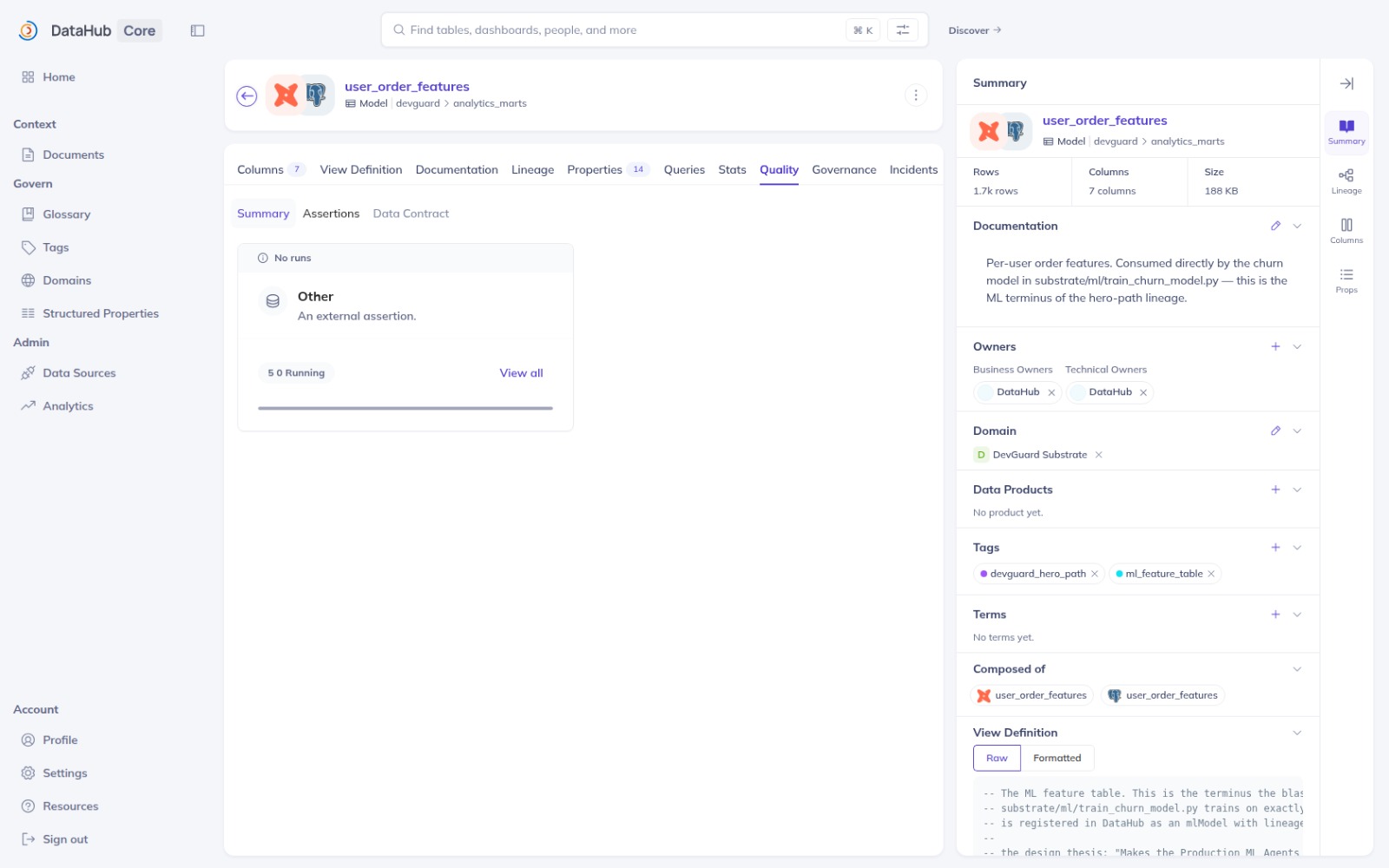Select Formatted view definition

pyautogui.click(x=1057, y=758)
